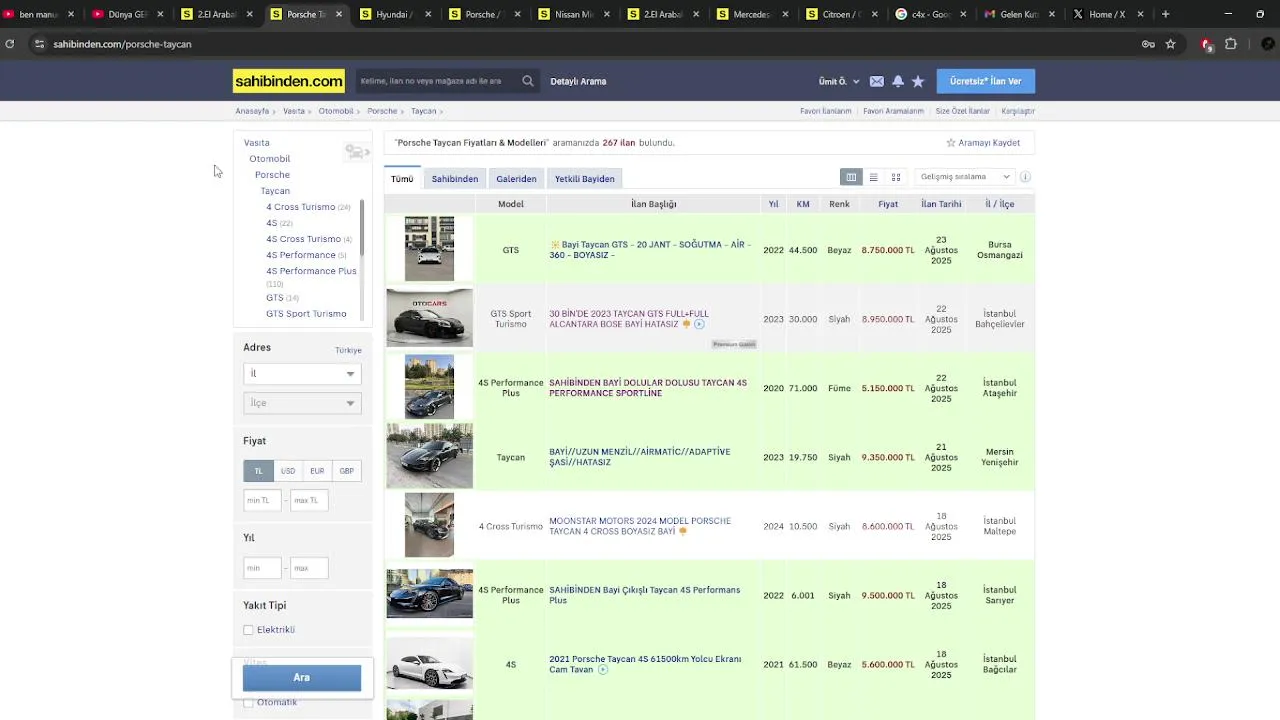This screenshot has height=720, width=1280.
Task: Open Size Özel İlanlar link
Action: point(962,111)
